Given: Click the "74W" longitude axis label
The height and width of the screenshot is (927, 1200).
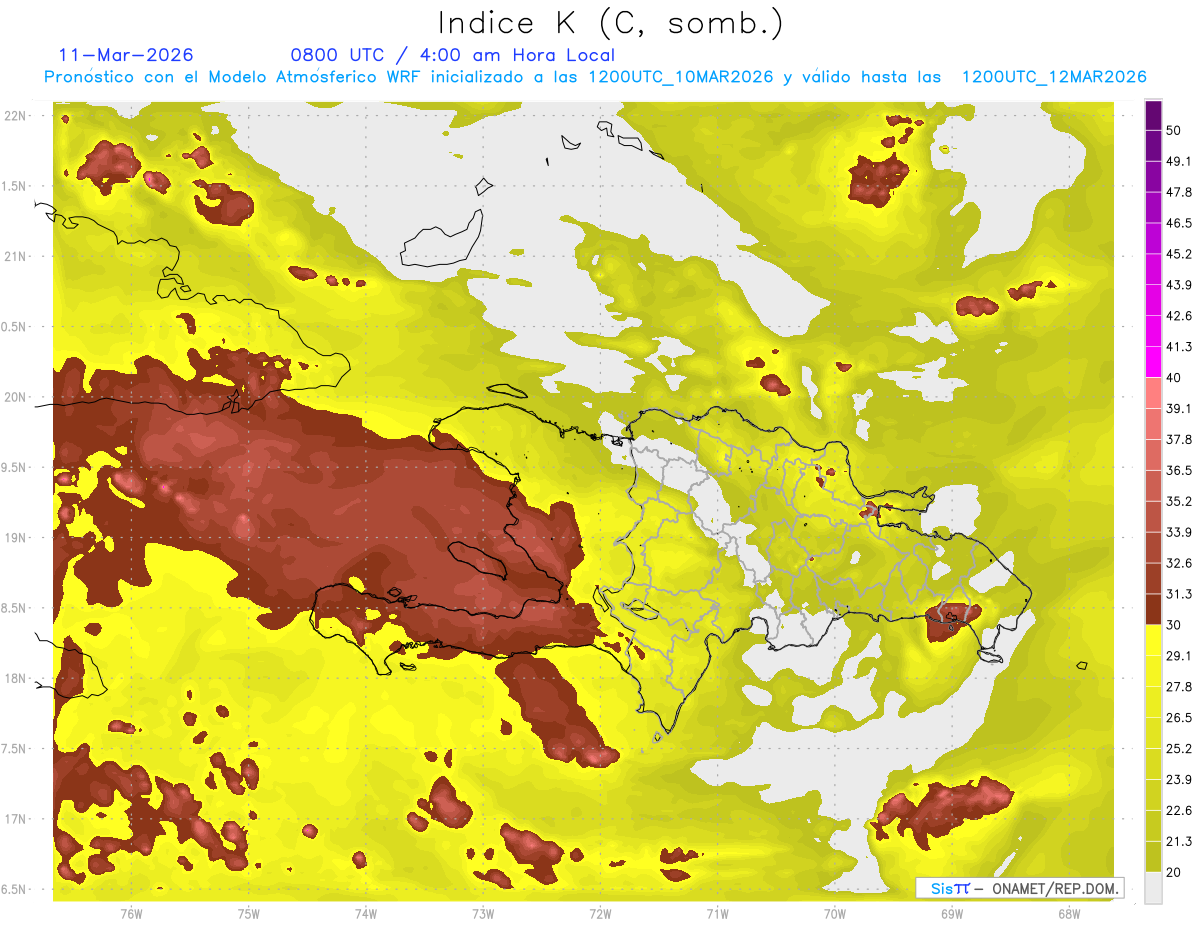Looking at the screenshot, I should point(366,915).
